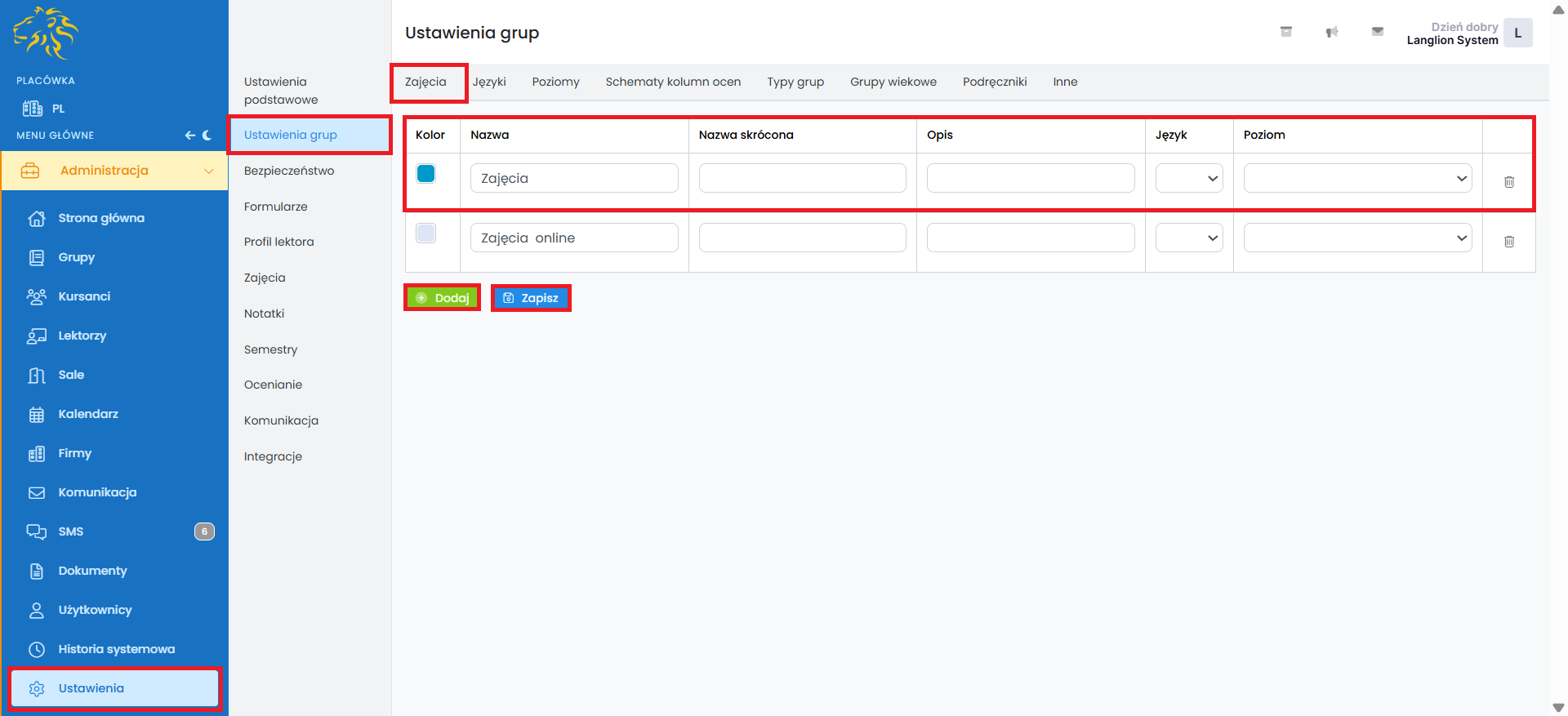Click trash icon for the Zajęcia row
This screenshot has height=716, width=1568.
1508,182
